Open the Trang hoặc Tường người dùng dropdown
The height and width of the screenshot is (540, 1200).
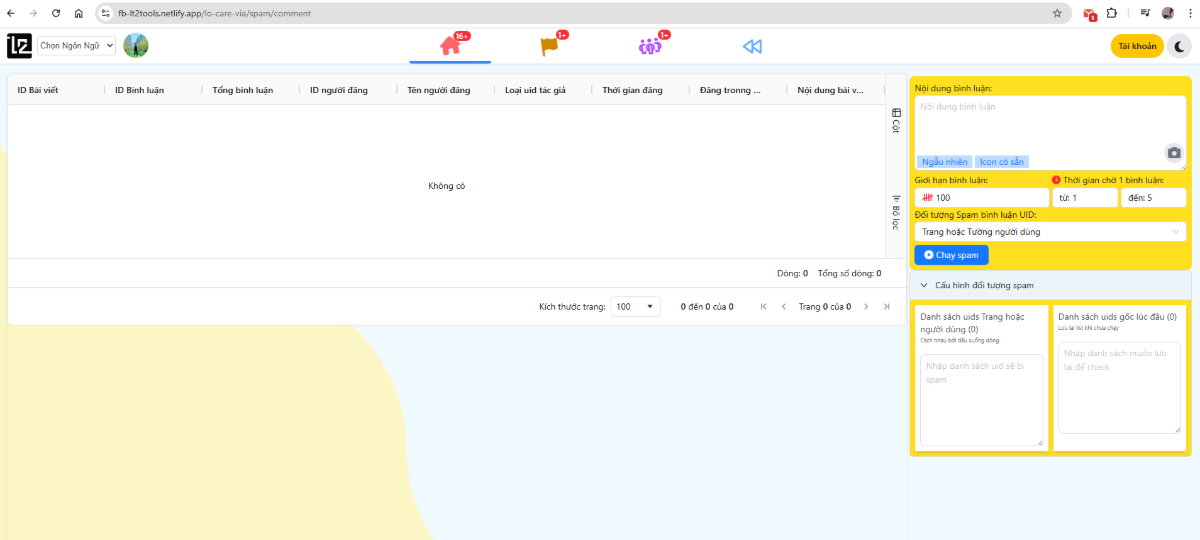tap(1050, 232)
